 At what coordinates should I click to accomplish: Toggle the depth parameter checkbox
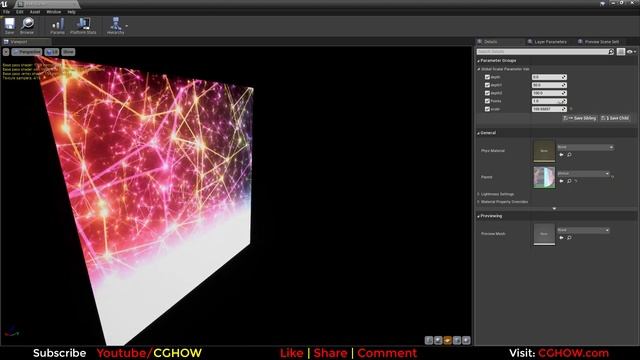coord(487,77)
